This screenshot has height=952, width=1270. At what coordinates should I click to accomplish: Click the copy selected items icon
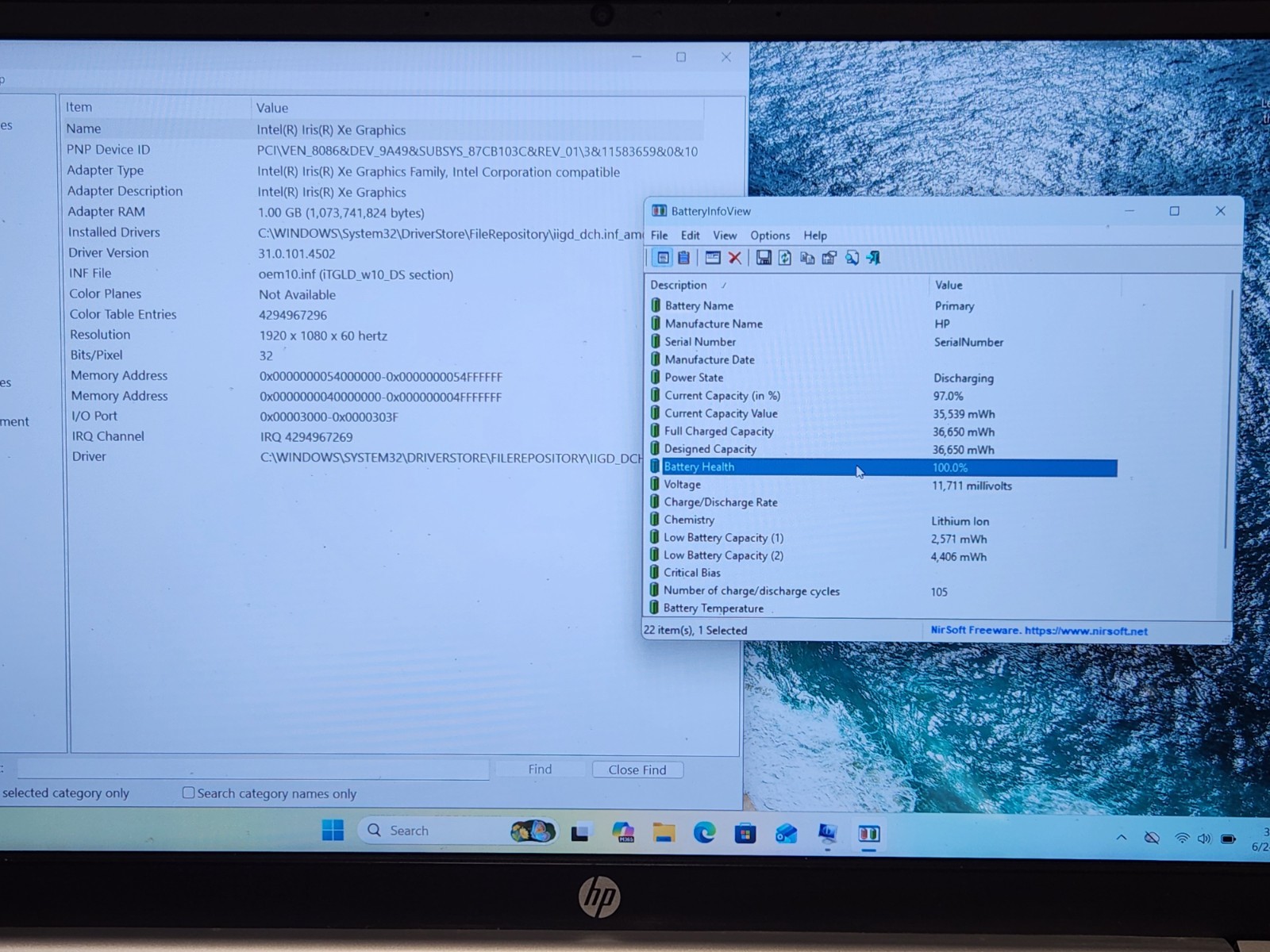pos(807,258)
